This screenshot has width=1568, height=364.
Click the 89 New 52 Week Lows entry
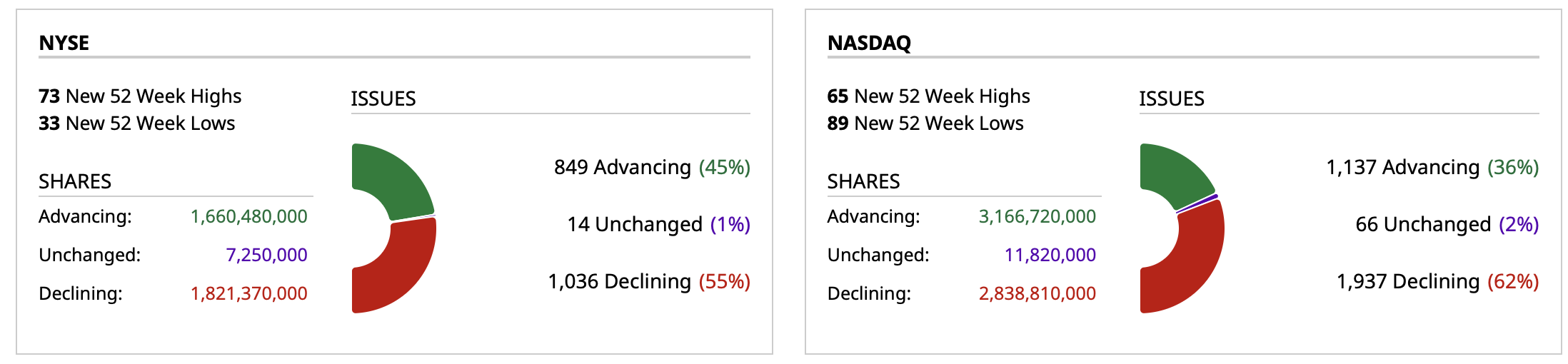click(x=925, y=123)
